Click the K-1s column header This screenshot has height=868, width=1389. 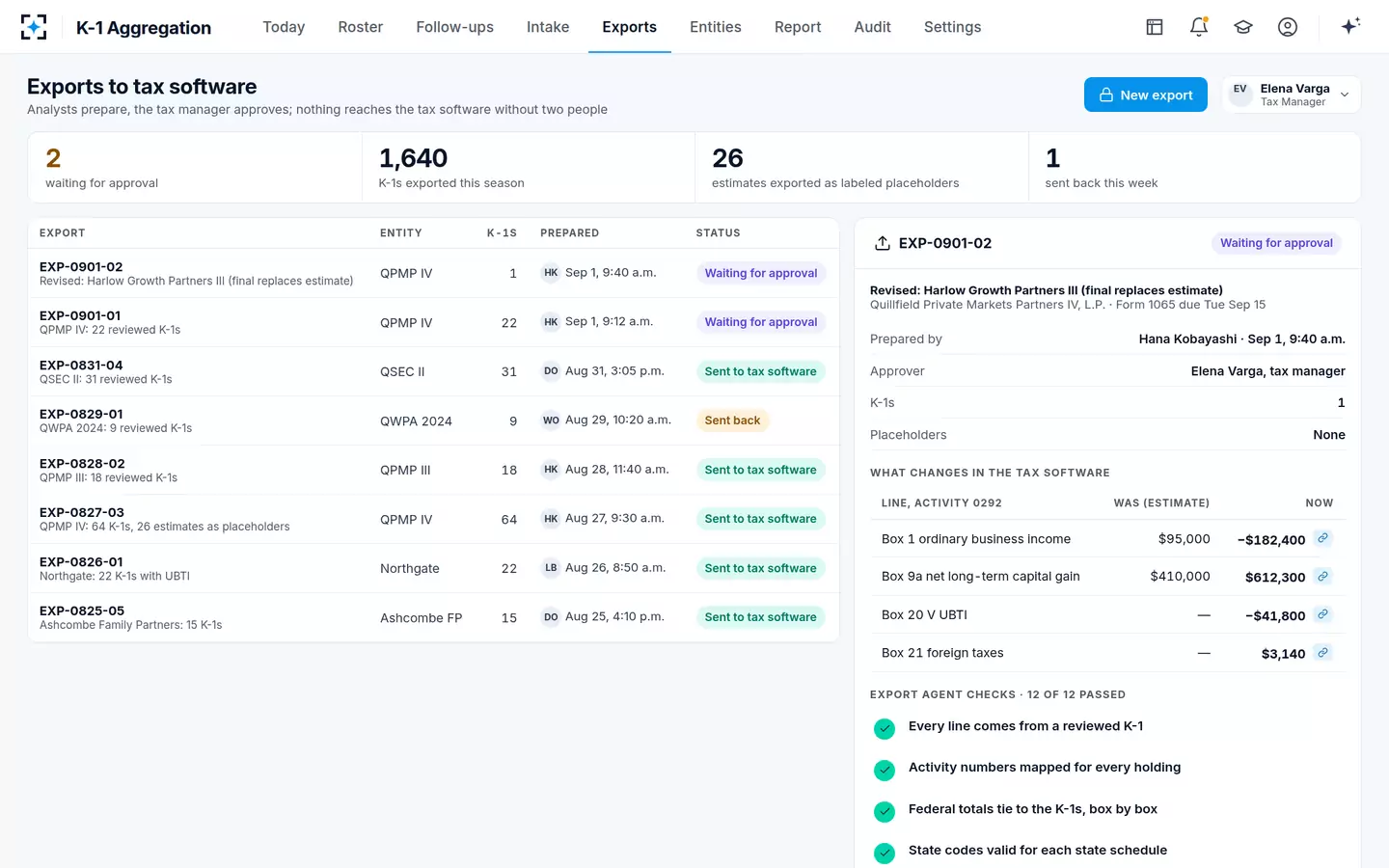pos(502,232)
